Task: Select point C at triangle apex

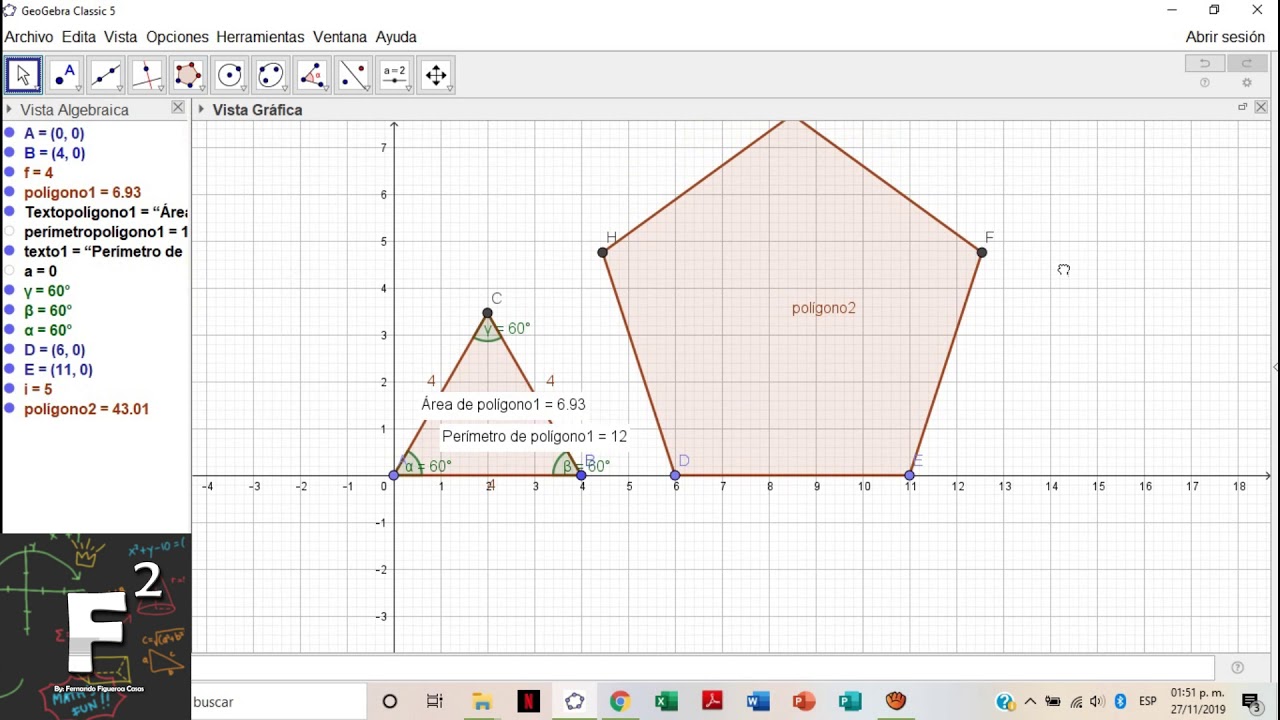Action: (x=487, y=313)
